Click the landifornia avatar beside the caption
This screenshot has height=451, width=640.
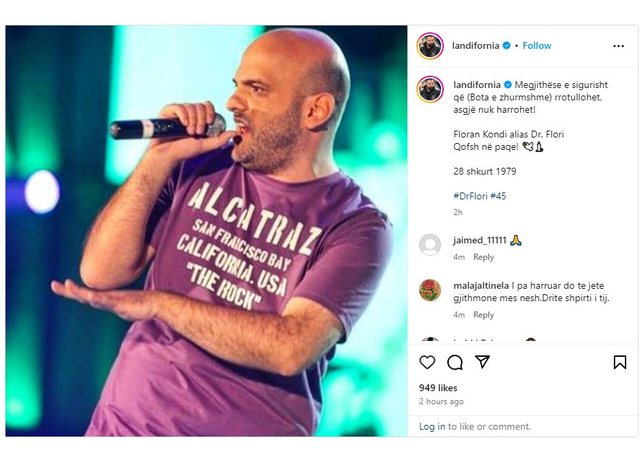430,88
